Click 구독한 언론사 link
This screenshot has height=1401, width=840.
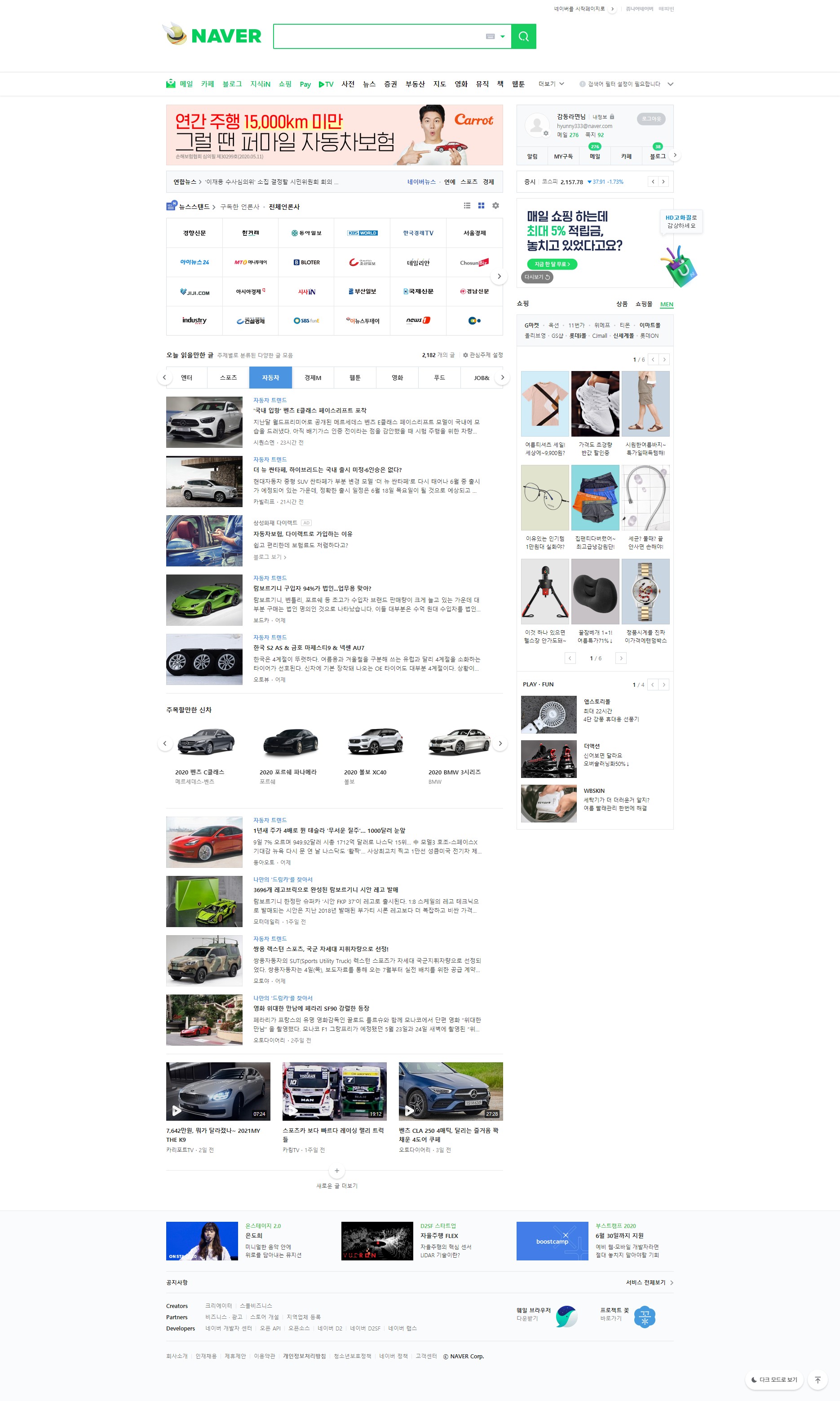click(239, 207)
